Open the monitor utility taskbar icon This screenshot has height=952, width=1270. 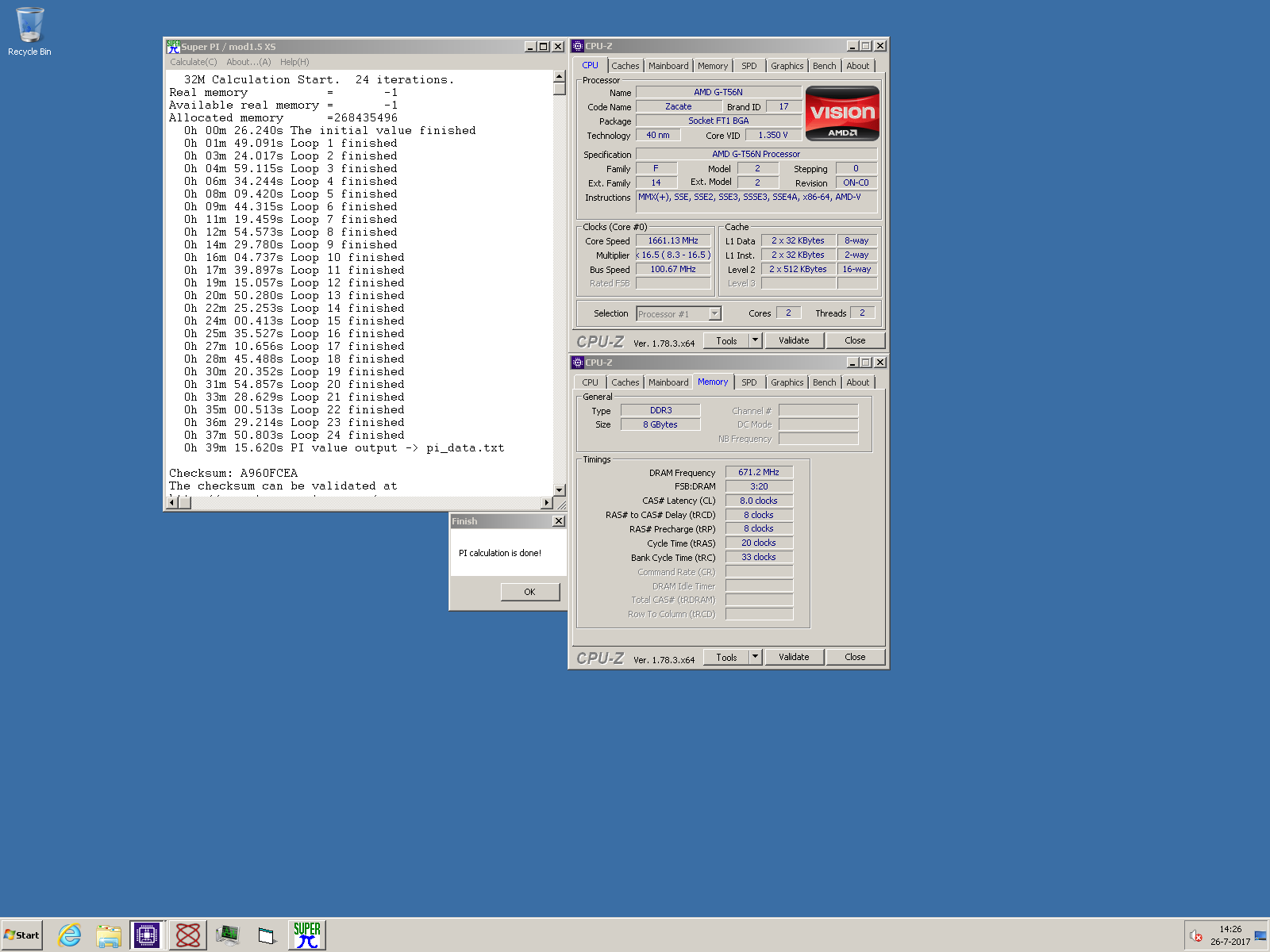pyautogui.click(x=228, y=935)
